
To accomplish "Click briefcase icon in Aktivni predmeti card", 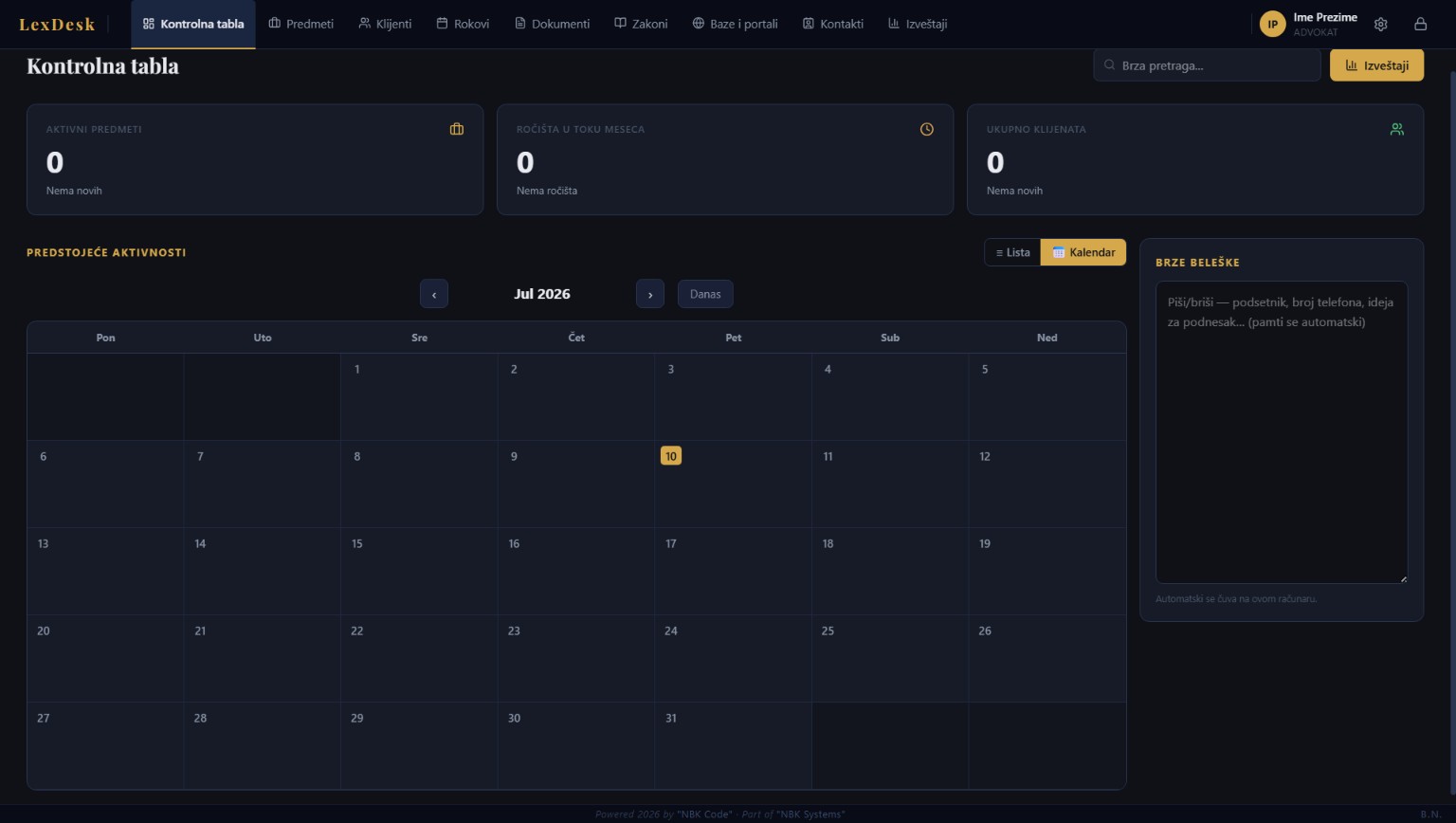I will pos(457,129).
